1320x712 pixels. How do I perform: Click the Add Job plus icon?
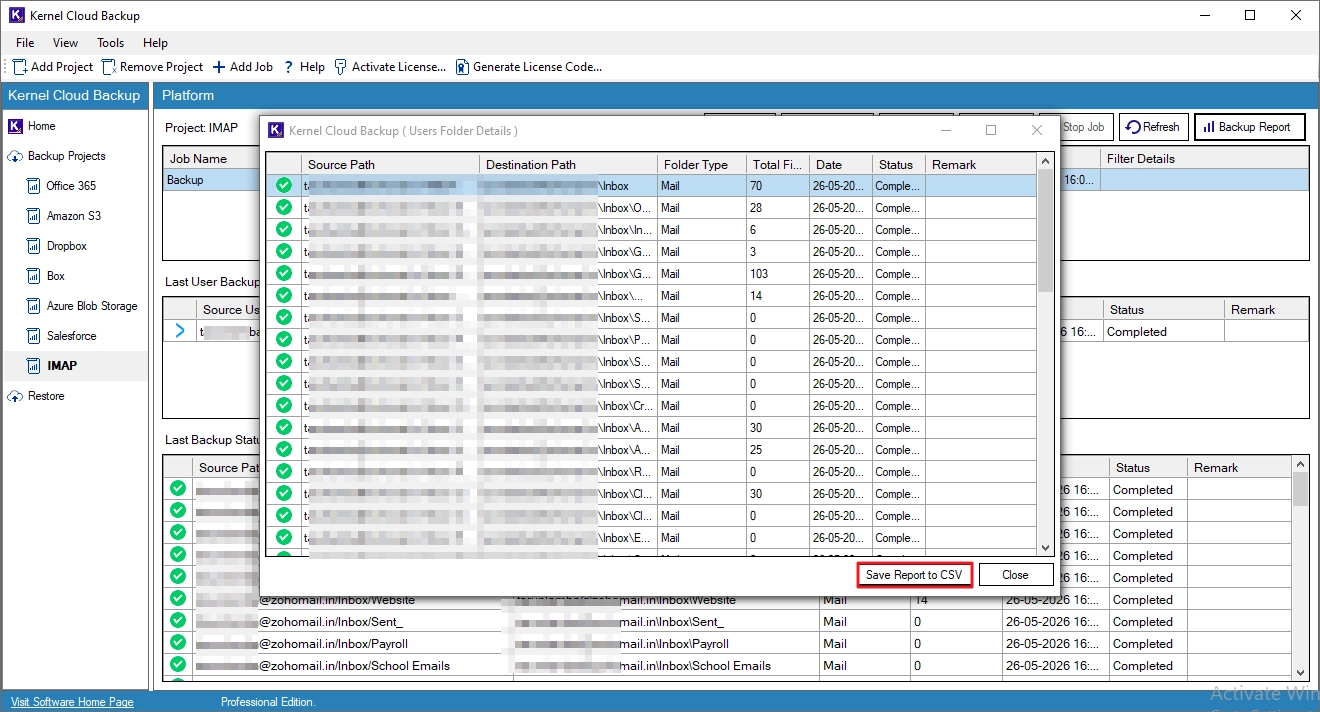click(x=219, y=67)
